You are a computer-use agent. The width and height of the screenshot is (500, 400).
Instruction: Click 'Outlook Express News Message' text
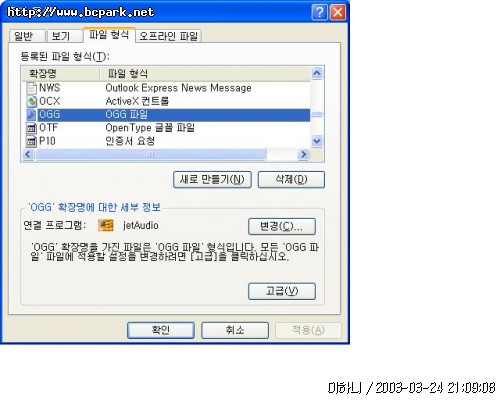pos(178,88)
